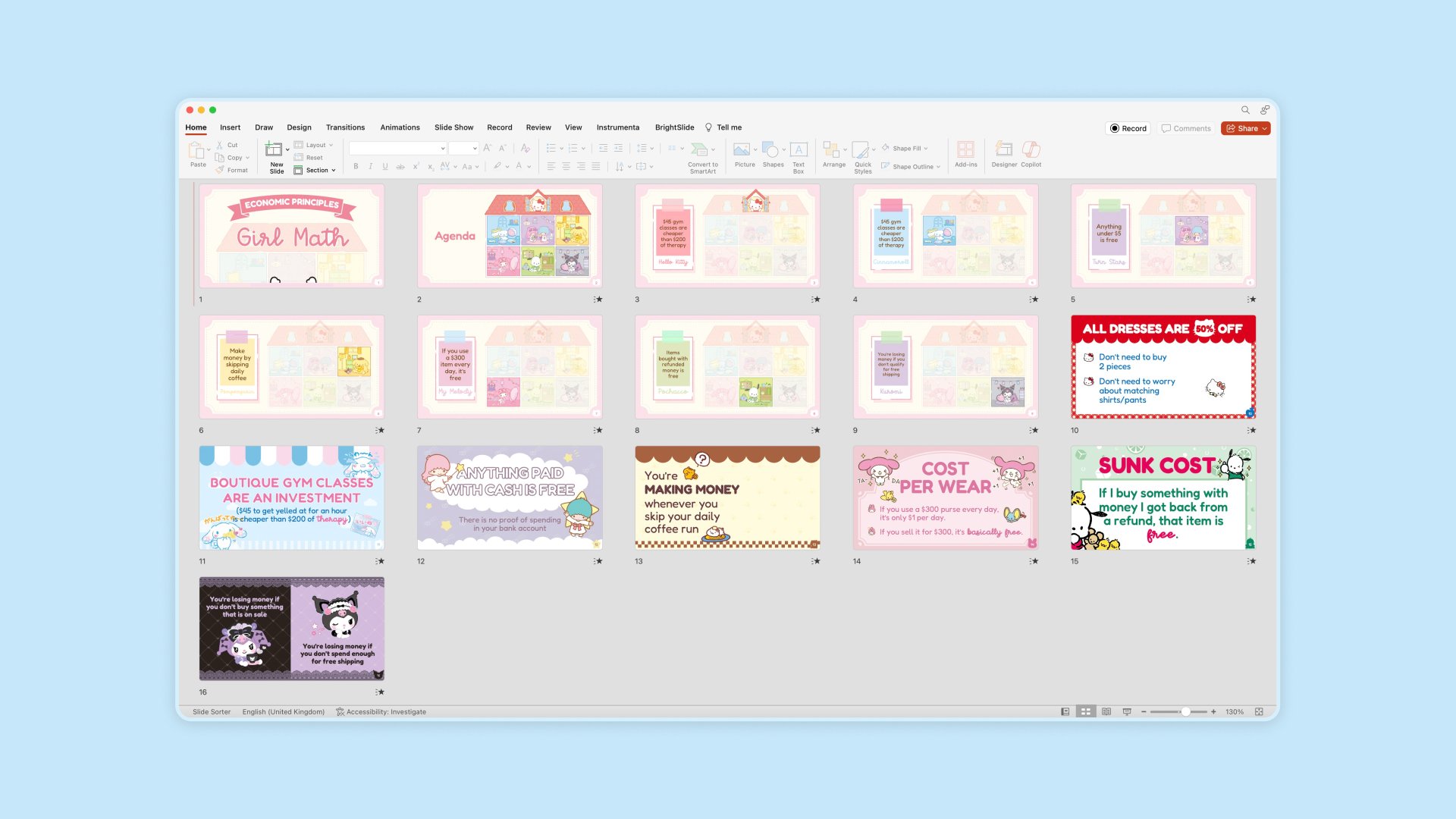1456x819 pixels.
Task: Switch to Reading View in status bar
Action: pyautogui.click(x=1106, y=712)
